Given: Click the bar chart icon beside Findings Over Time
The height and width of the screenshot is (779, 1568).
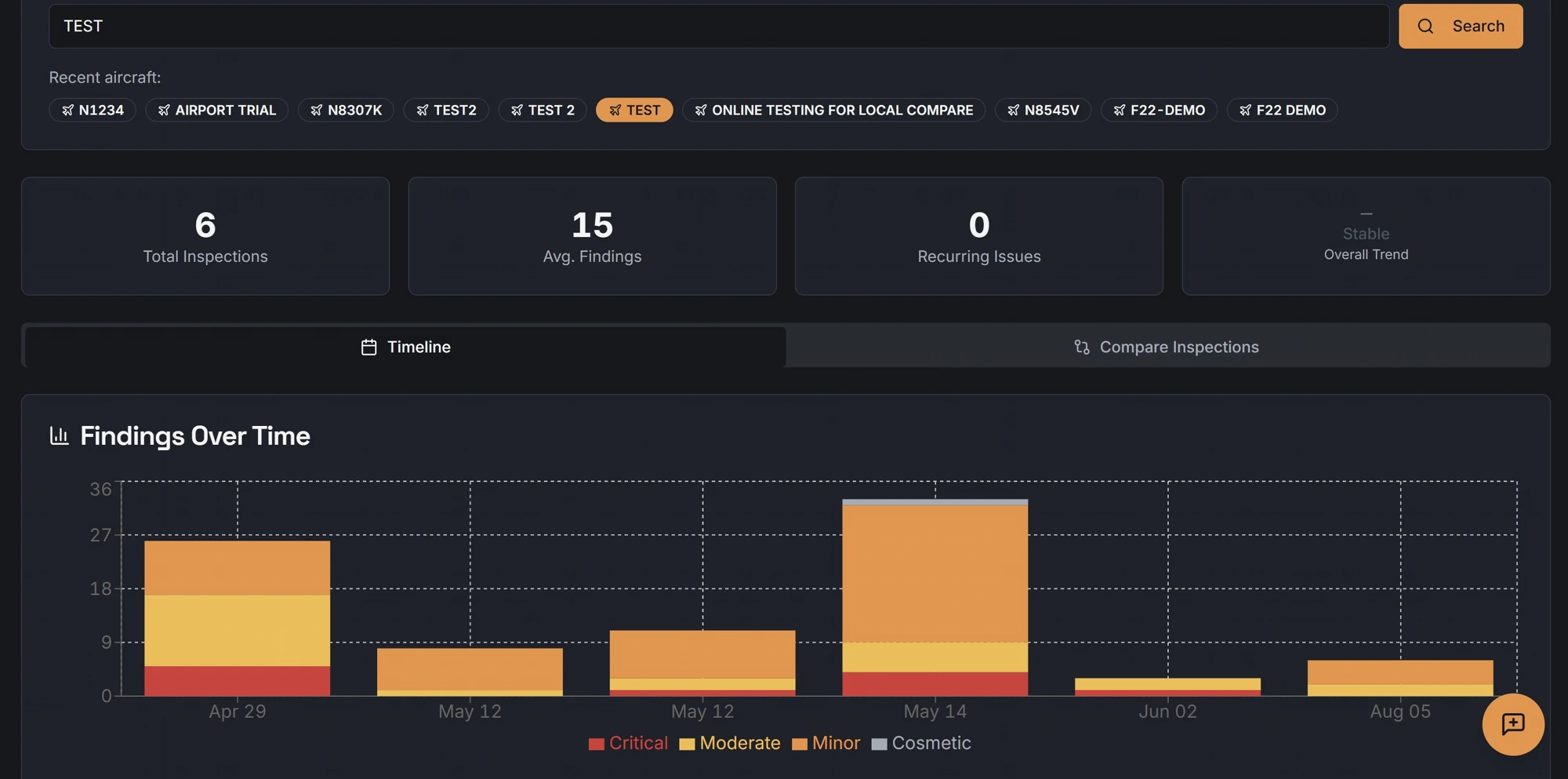Looking at the screenshot, I should [60, 435].
